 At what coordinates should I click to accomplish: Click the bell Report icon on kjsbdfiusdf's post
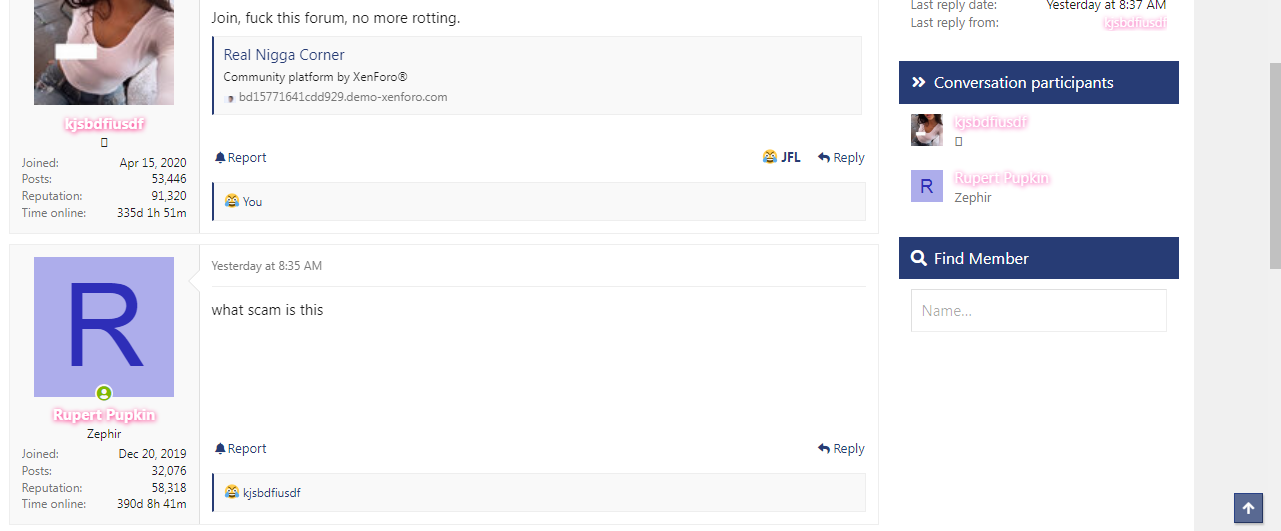point(220,157)
